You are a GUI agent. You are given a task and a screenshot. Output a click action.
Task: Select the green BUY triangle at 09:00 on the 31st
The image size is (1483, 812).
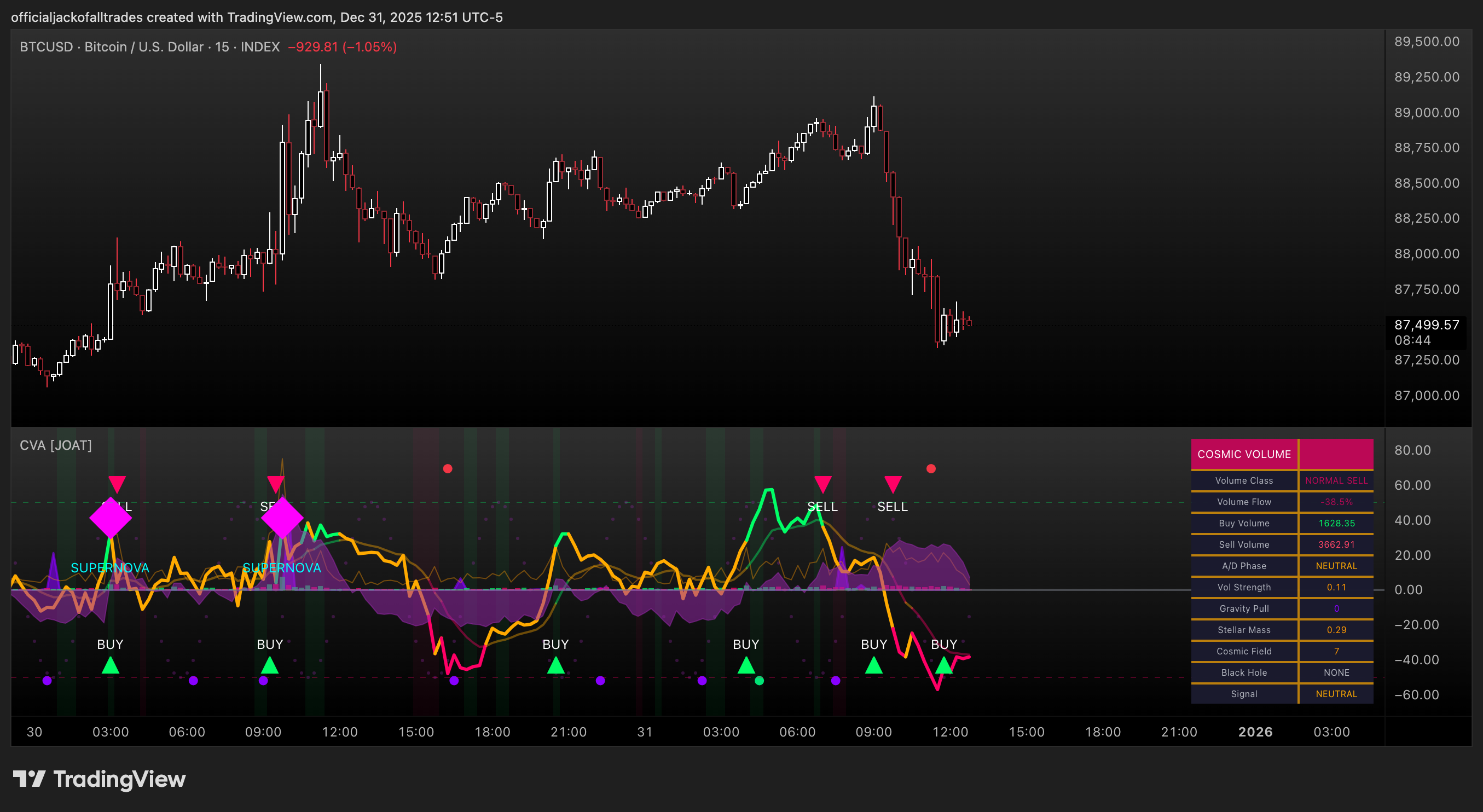click(x=874, y=666)
